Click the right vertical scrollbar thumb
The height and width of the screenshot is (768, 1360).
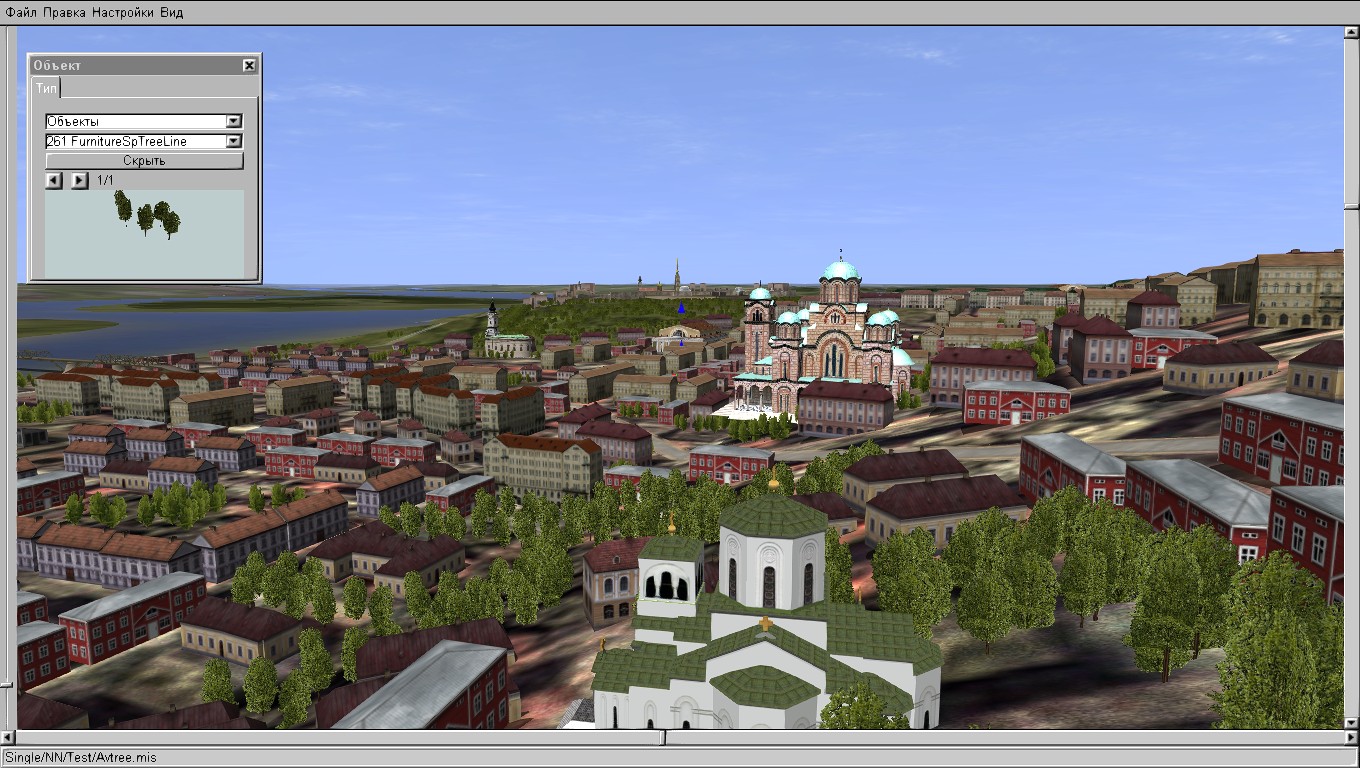coord(1351,206)
